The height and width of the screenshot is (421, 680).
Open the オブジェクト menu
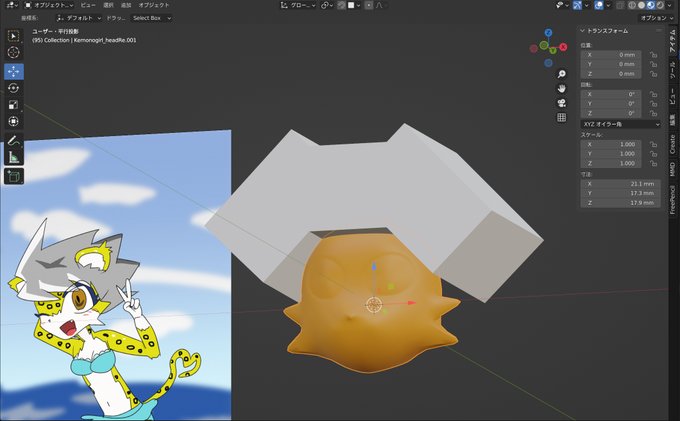154,5
